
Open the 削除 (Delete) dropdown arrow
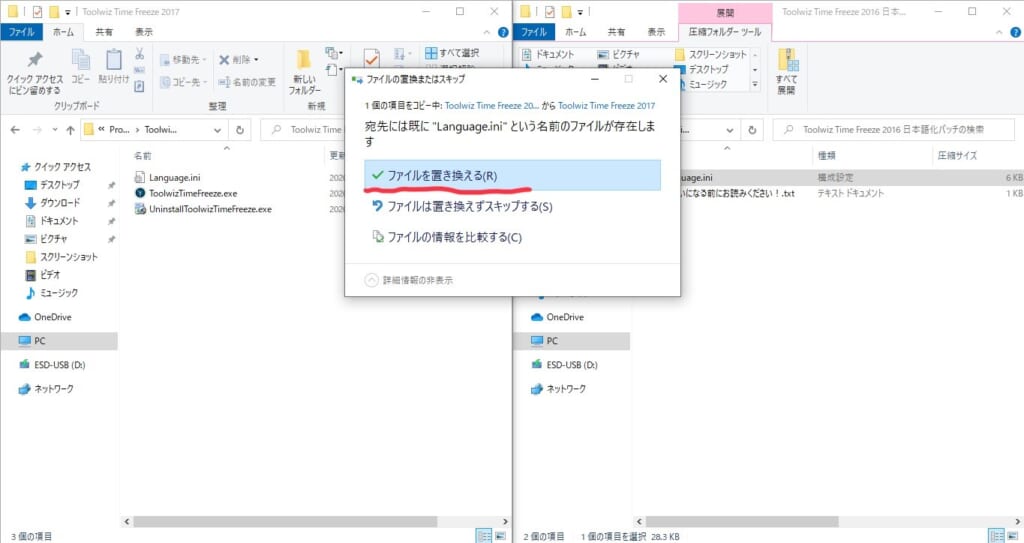256,59
